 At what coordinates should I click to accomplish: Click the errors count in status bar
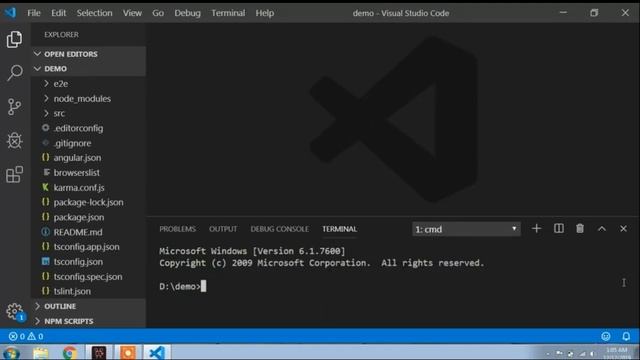[x=17, y=336]
